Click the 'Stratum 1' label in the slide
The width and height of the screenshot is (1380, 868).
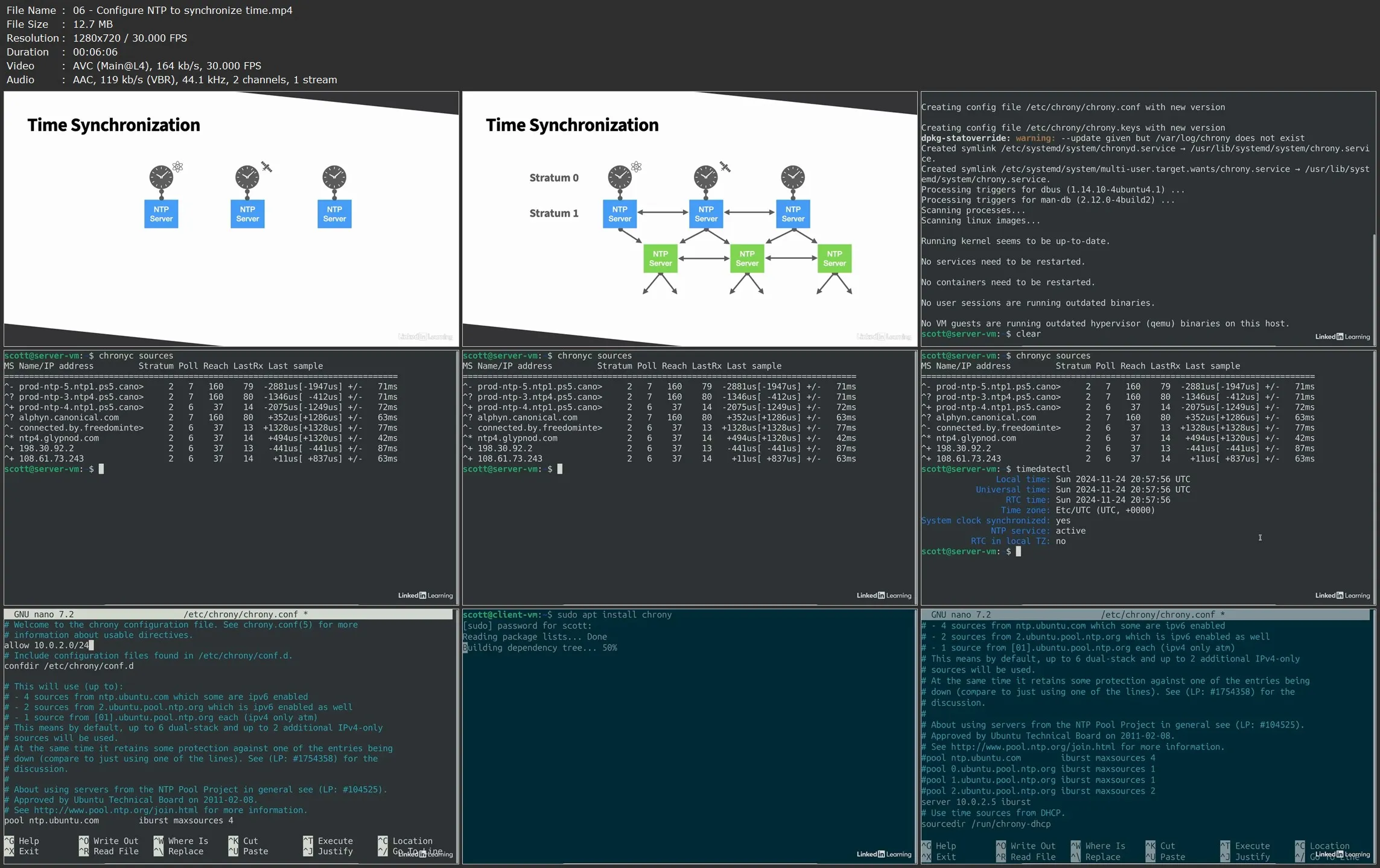(553, 214)
